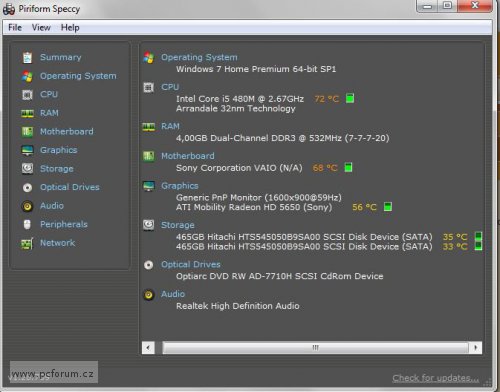Click the Optical Drives disc icon in sidebar
The image size is (500, 392).
click(x=27, y=188)
